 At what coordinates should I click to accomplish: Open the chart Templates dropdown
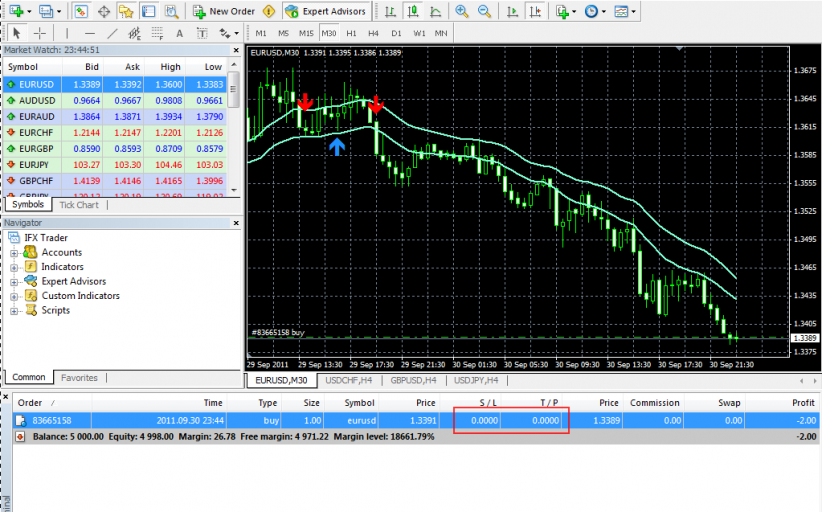[x=625, y=12]
